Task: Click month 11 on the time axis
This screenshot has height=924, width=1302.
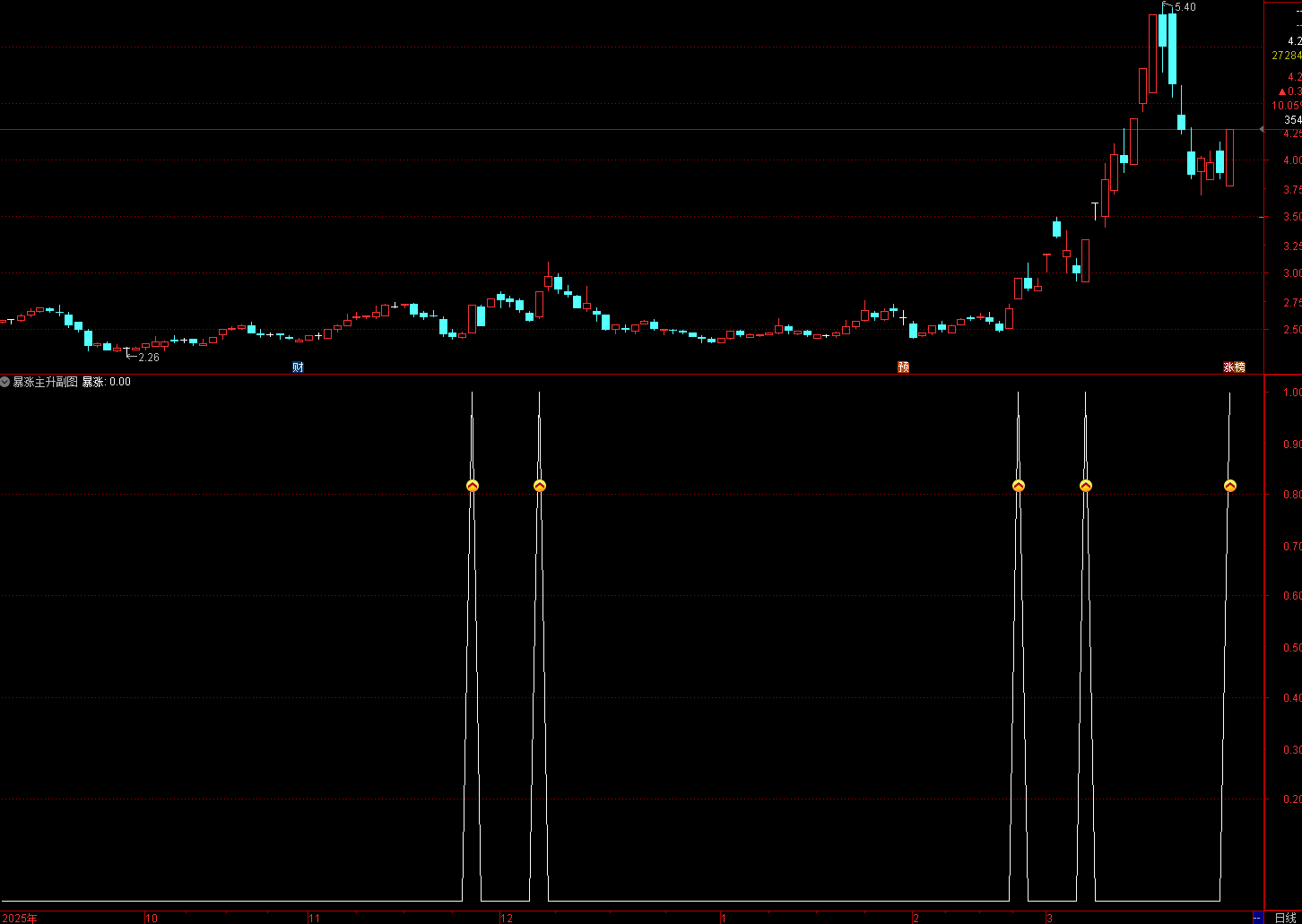Action: 315,919
